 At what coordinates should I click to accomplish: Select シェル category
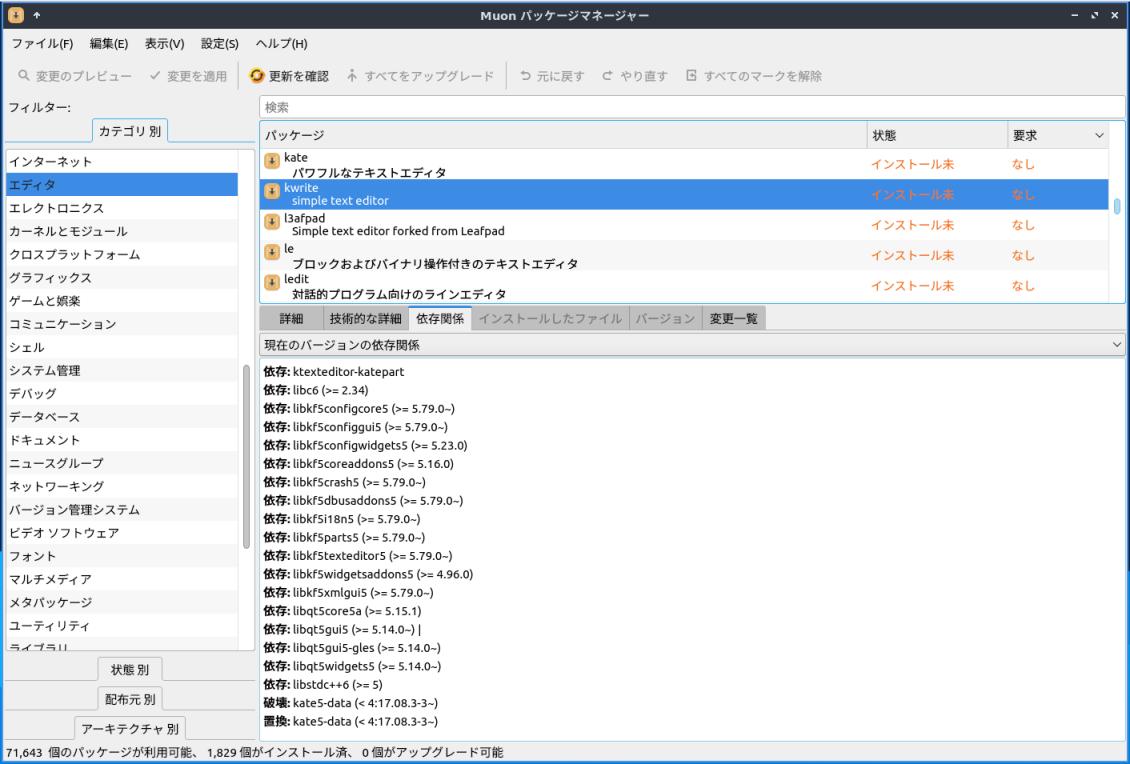point(122,347)
